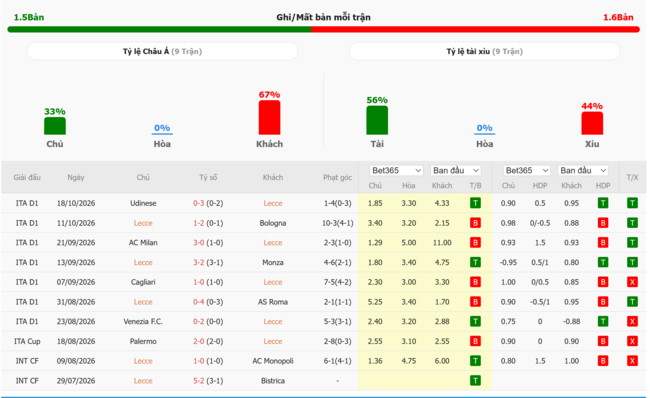The height and width of the screenshot is (398, 650).
Task: Click the Phạt góc column header
Action: tap(337, 177)
